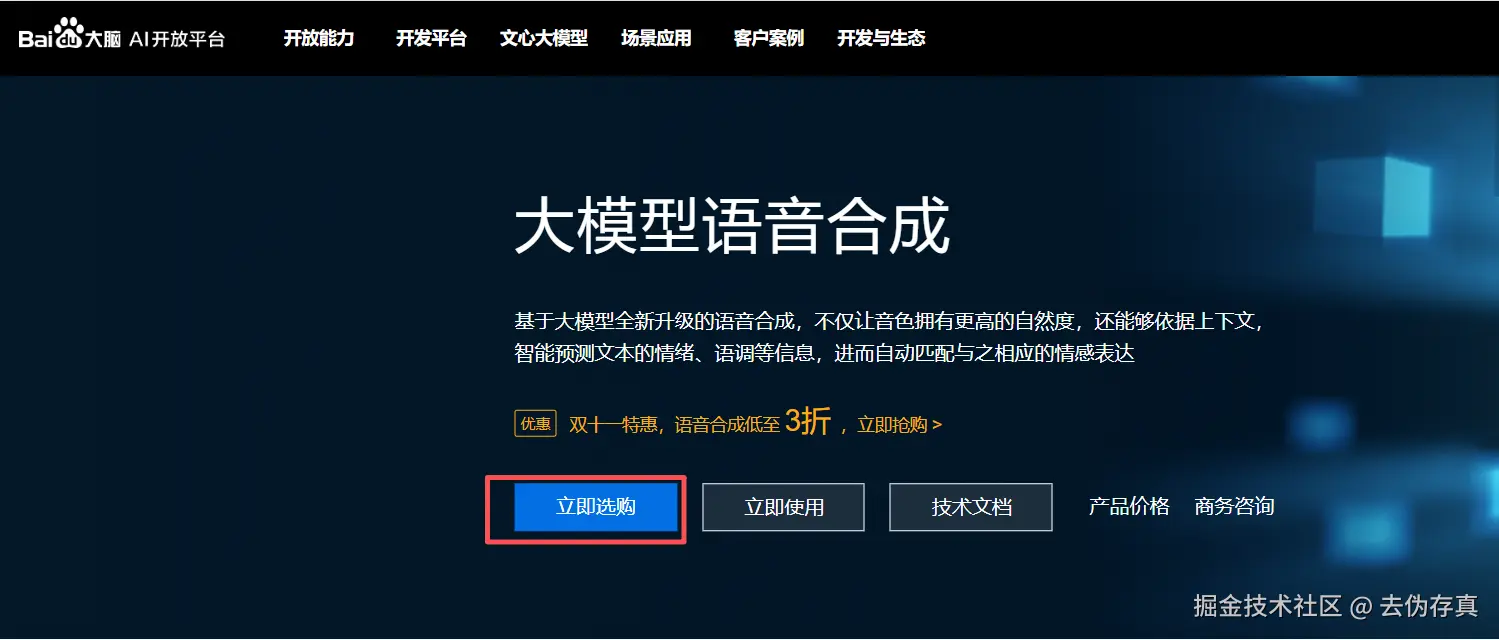Select 文心大模型 in the navigation bar
The image size is (1499, 640).
point(544,39)
